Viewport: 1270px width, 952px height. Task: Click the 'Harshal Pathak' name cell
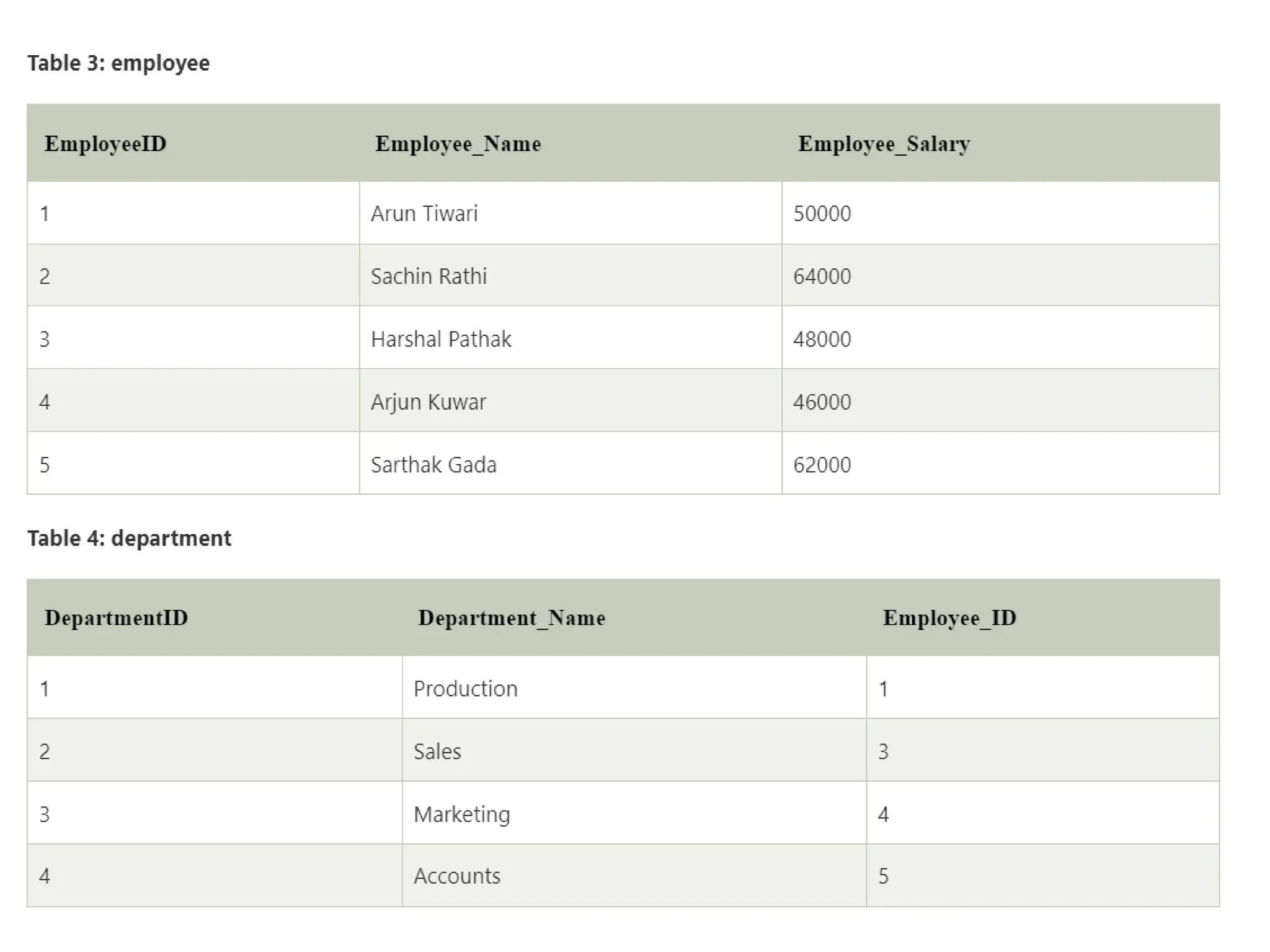pos(441,340)
